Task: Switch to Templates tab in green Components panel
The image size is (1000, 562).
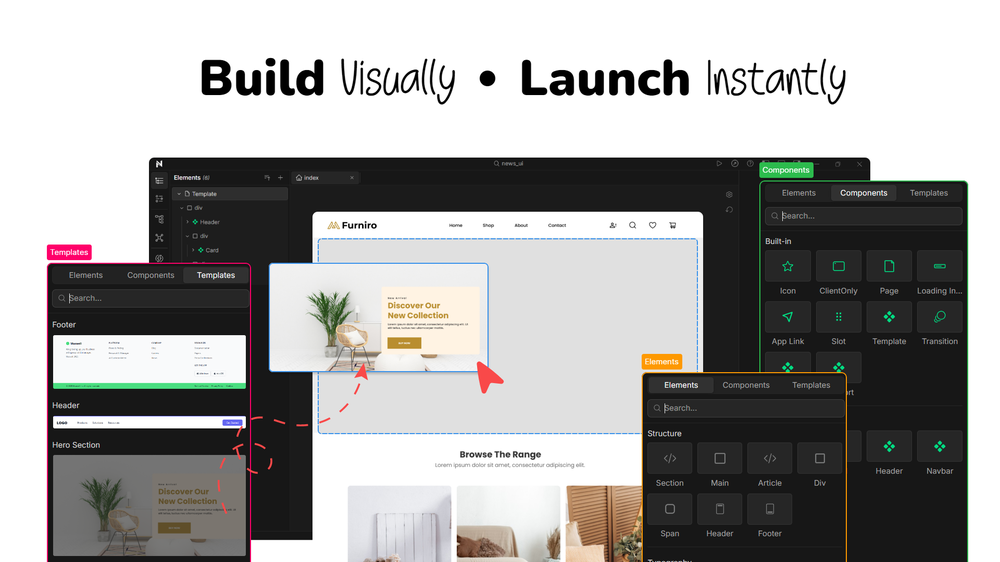Action: point(929,193)
